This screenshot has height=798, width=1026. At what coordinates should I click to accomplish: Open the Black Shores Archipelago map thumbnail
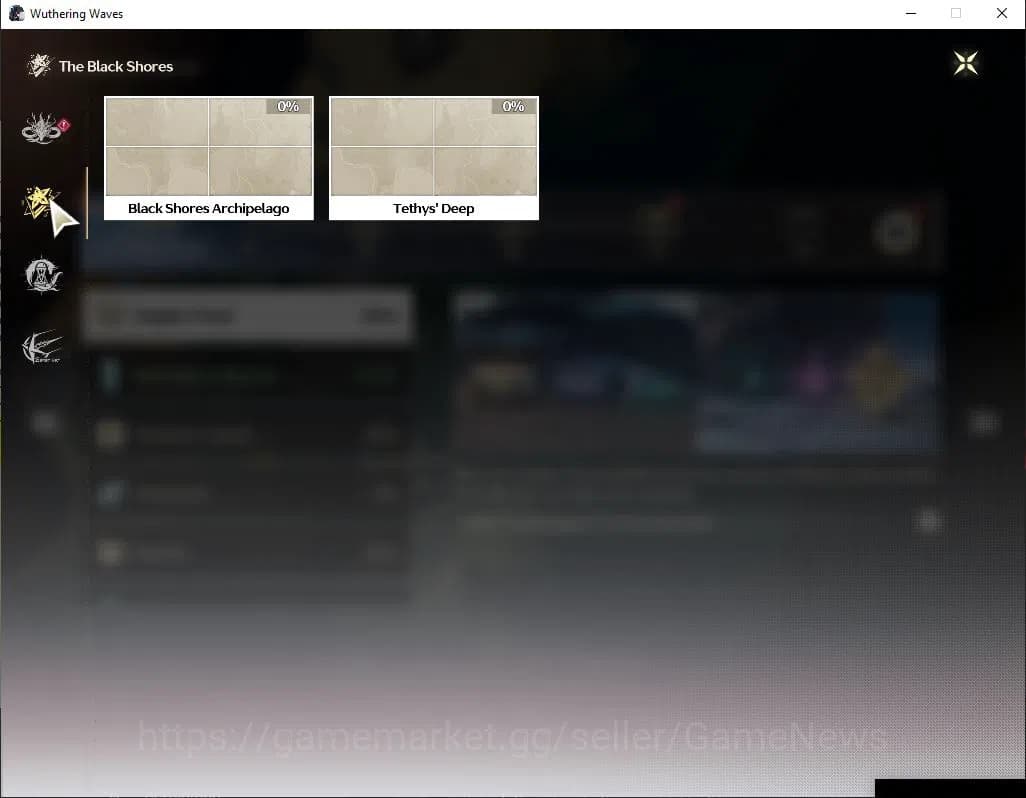point(208,147)
